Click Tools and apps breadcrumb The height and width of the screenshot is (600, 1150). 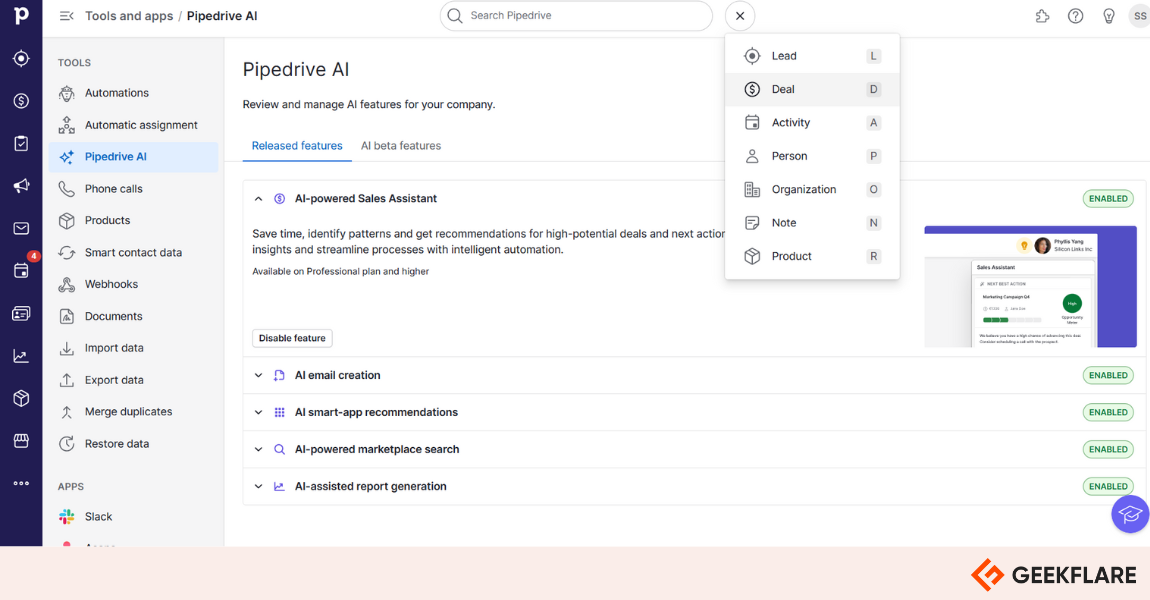pyautogui.click(x=129, y=15)
